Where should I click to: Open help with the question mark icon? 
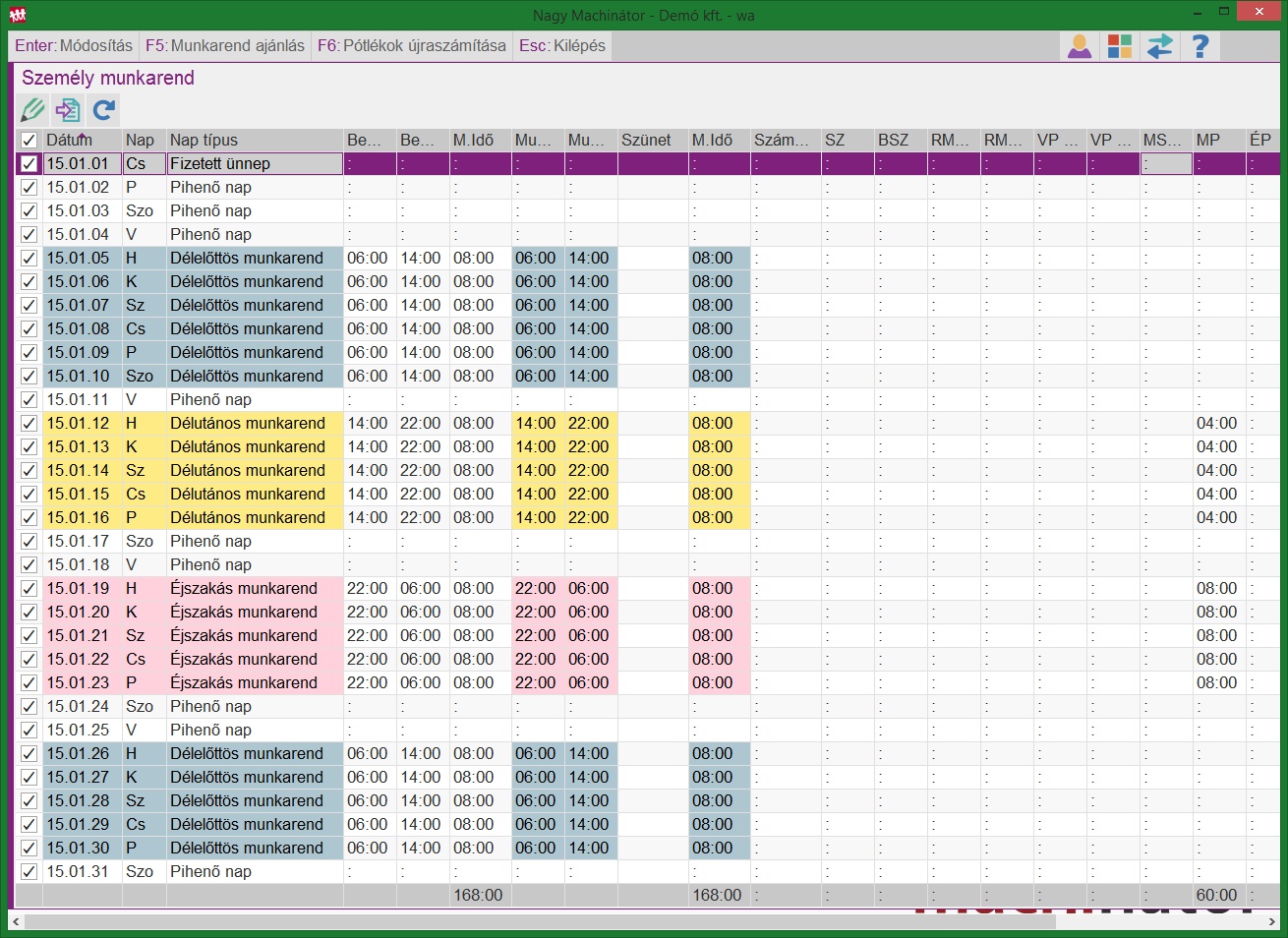click(1200, 46)
